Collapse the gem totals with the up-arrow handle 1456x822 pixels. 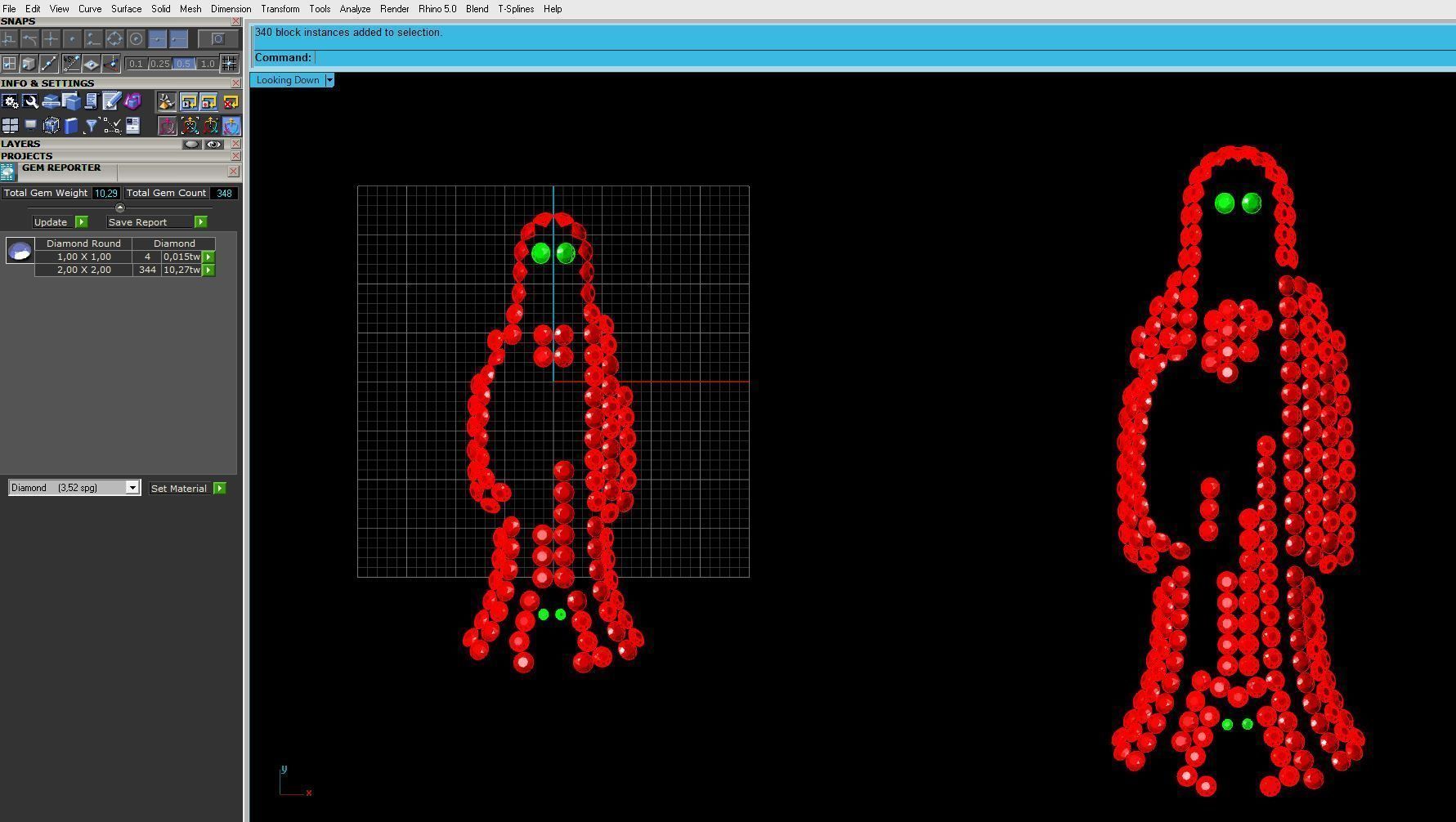(120, 208)
